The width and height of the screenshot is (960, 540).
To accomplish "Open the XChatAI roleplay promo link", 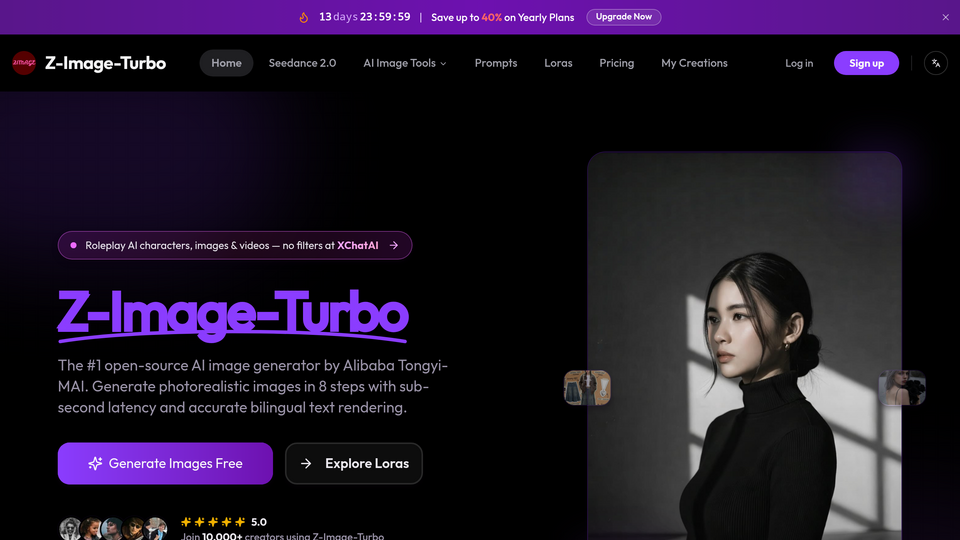I will click(x=234, y=246).
